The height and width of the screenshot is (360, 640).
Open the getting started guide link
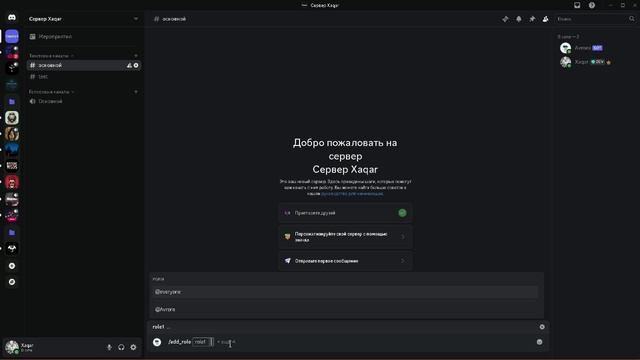click(x=352, y=193)
